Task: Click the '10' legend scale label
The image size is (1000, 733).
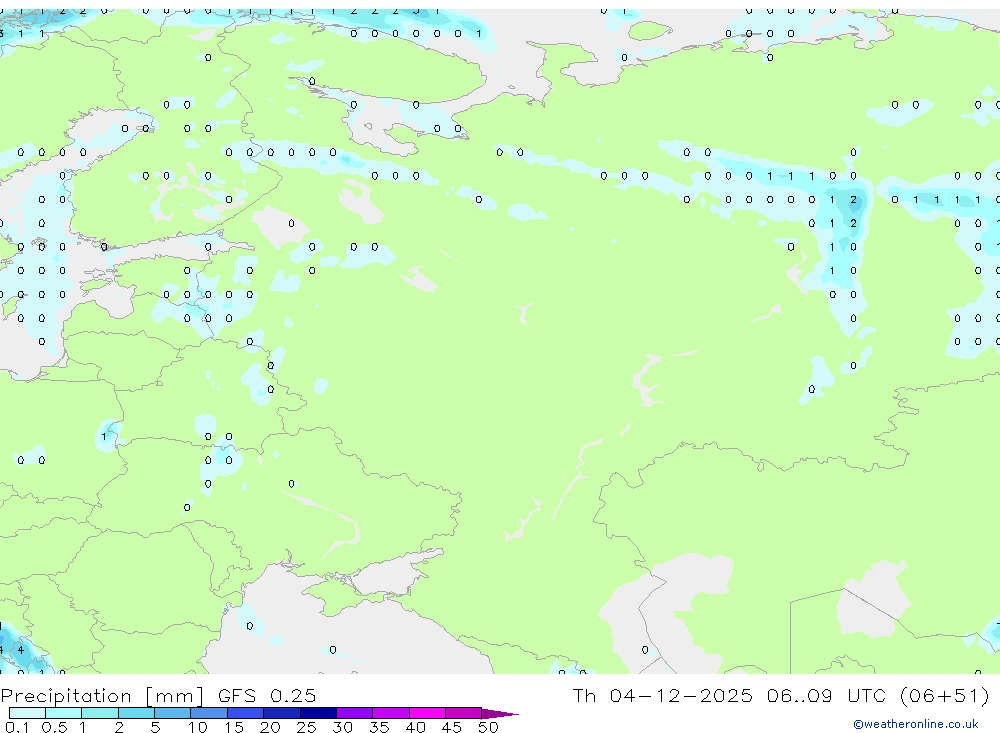Action: tap(197, 727)
